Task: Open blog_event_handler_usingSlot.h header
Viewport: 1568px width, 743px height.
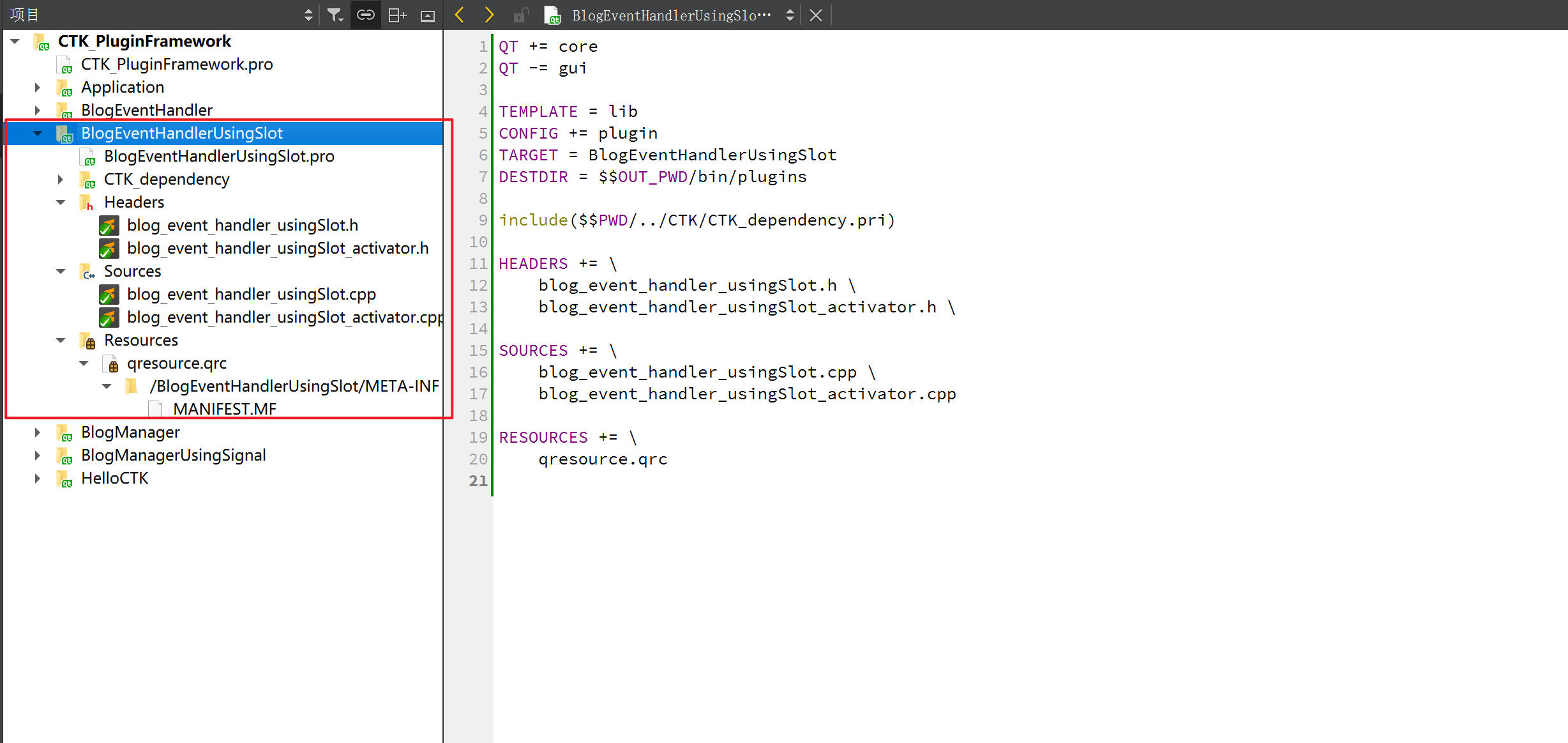Action: pos(243,226)
